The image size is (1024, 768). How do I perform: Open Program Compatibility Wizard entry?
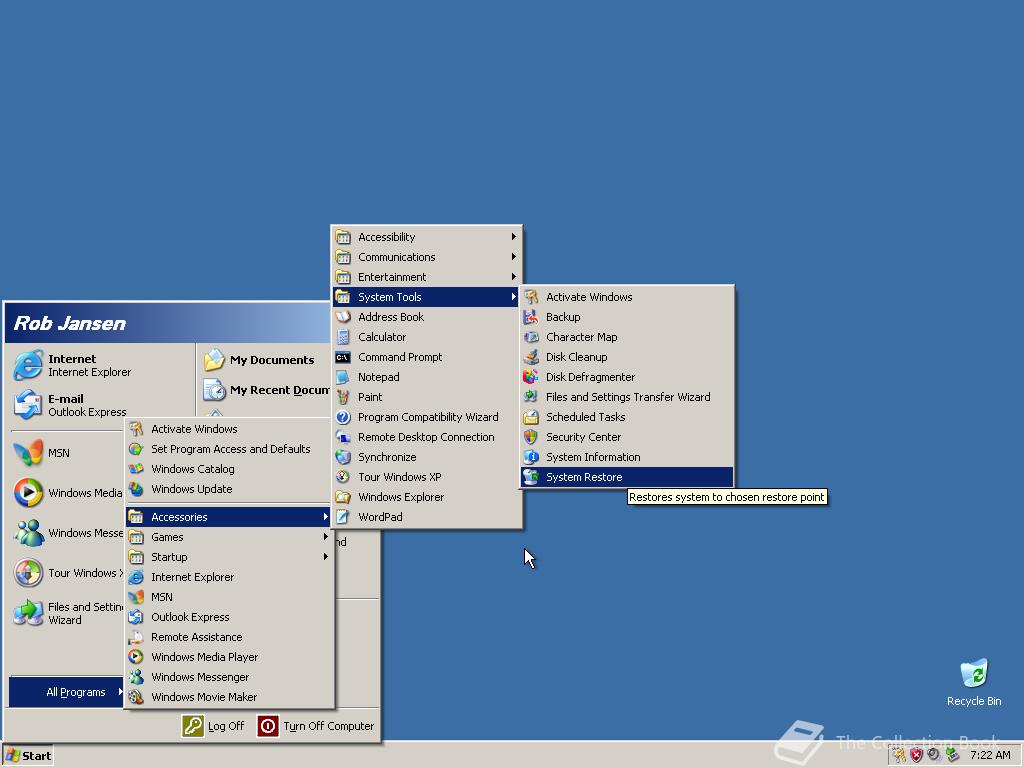(x=426, y=417)
